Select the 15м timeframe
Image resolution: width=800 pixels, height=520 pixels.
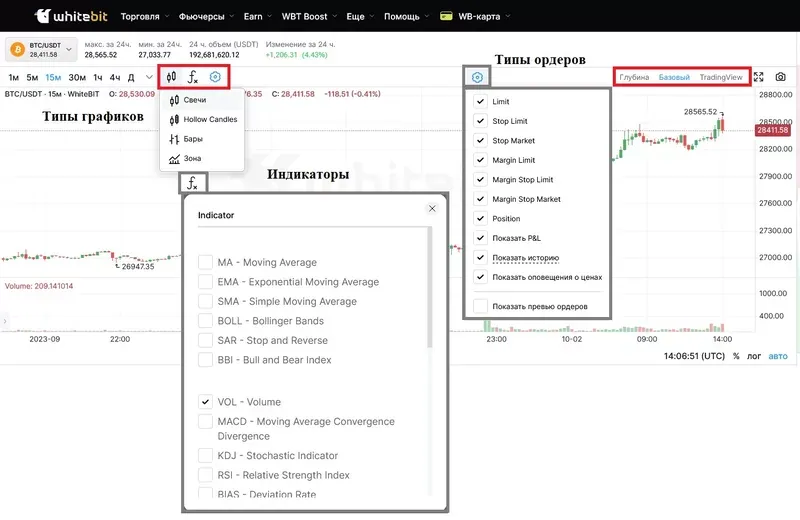(53, 78)
